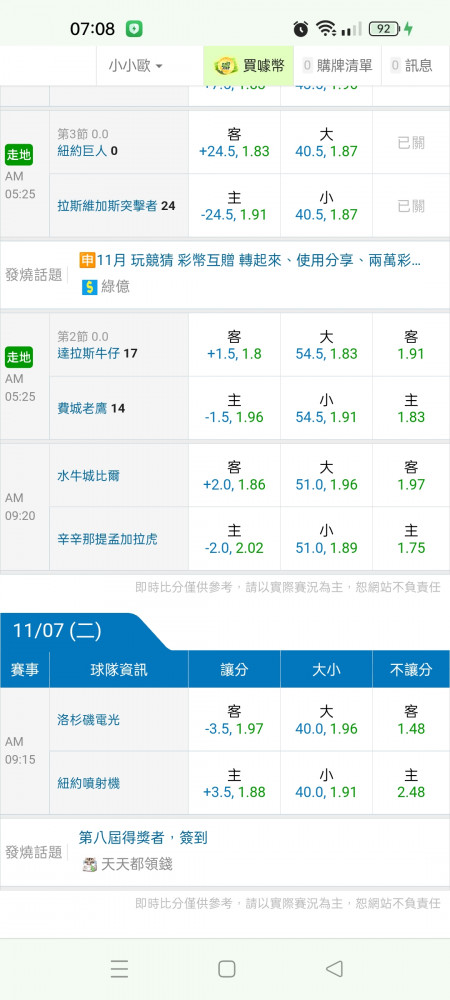450x1000 pixels.
Task: Select 主 1.75 moneyline bet
Action: (411, 539)
